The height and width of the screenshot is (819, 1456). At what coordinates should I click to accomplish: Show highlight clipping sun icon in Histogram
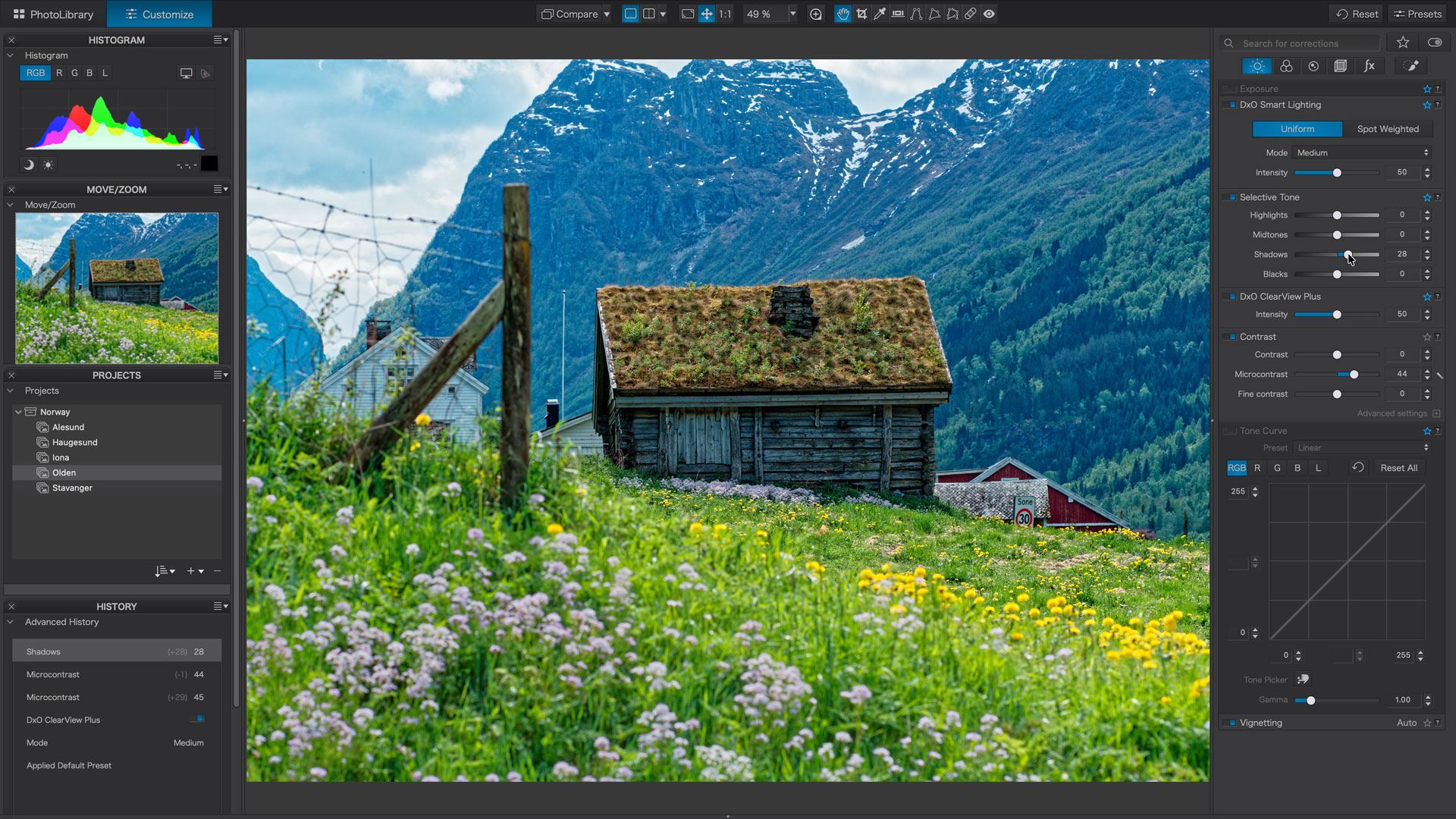[48, 165]
